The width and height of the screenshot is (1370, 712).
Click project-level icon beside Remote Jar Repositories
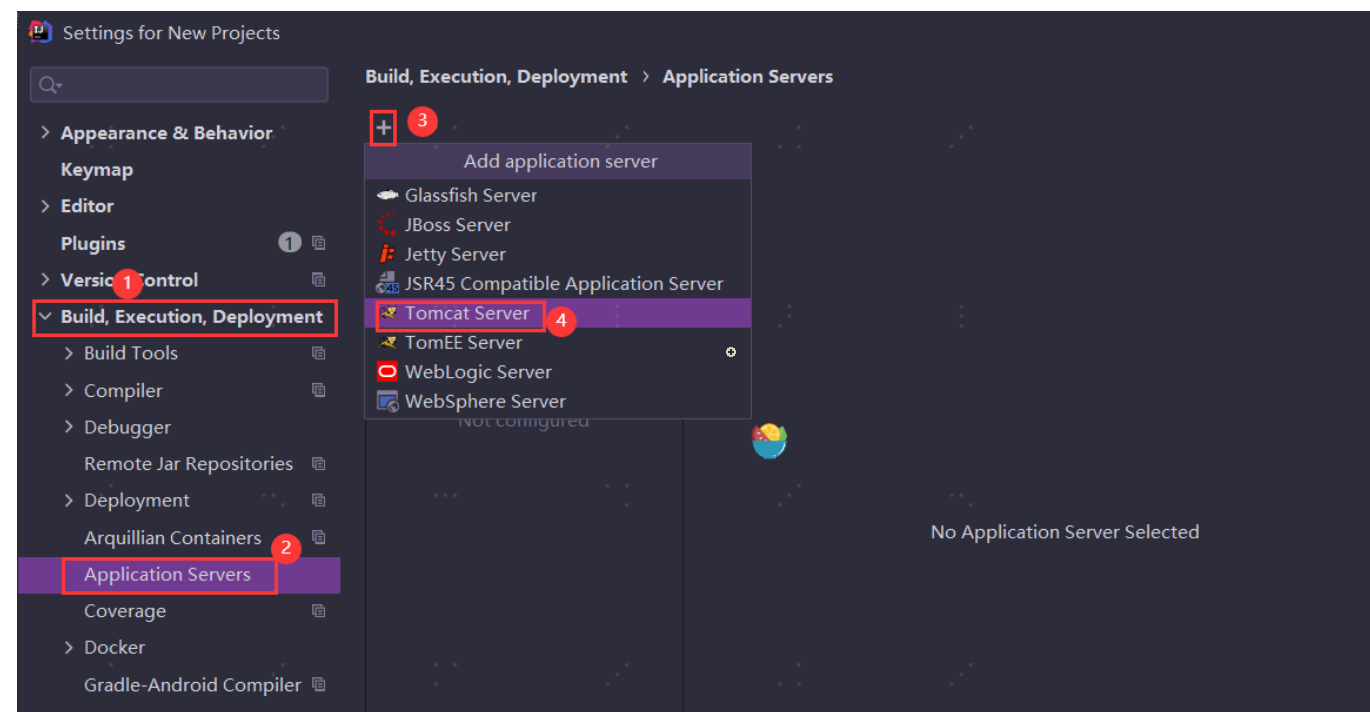coord(318,464)
